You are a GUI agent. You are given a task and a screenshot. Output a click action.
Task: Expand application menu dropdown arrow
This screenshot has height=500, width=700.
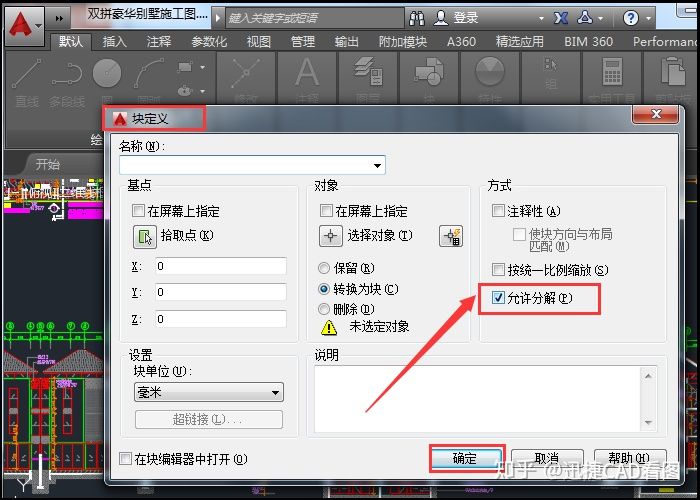click(x=39, y=25)
